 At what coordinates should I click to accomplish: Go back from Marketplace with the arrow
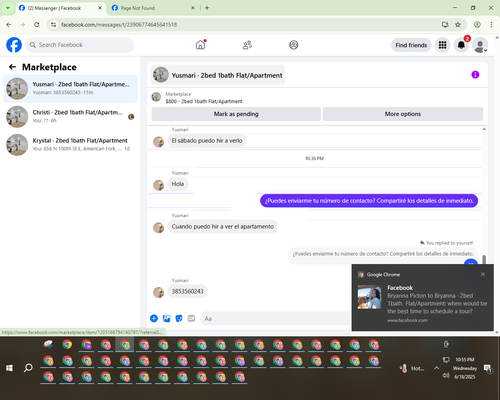click(12, 67)
